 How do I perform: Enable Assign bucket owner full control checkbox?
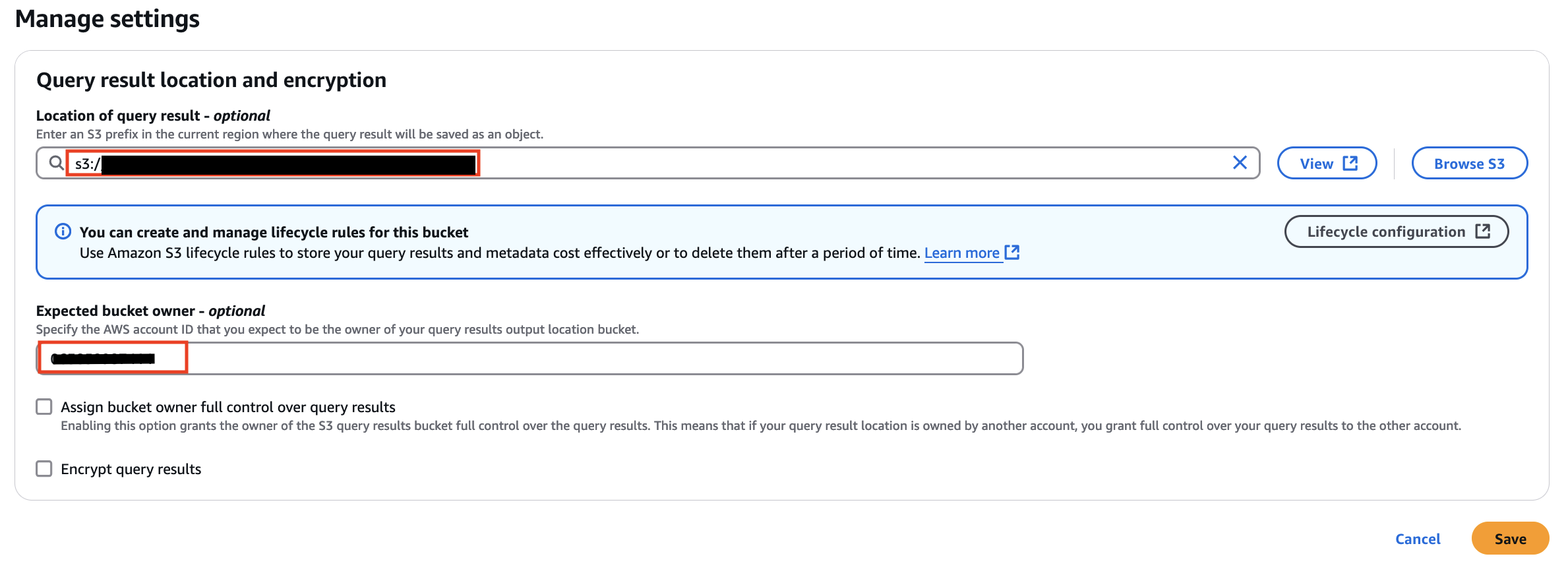44,407
